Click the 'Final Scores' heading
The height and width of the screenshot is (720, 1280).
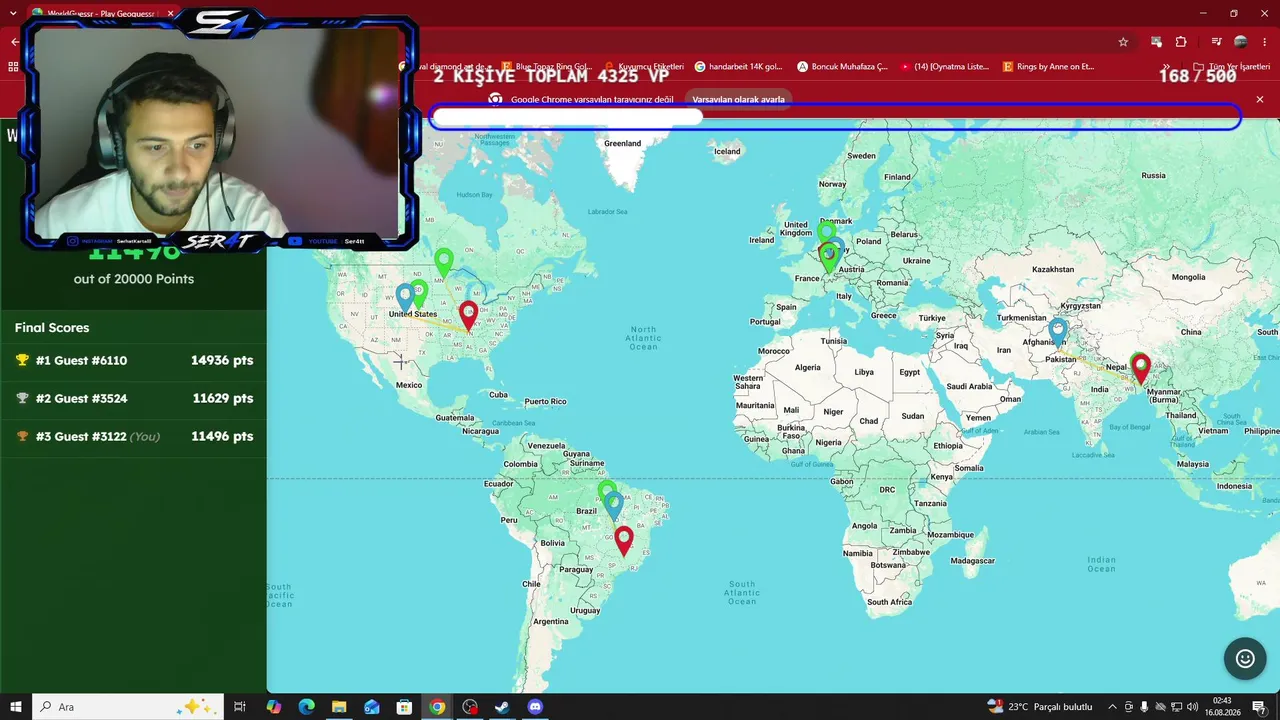(52, 328)
